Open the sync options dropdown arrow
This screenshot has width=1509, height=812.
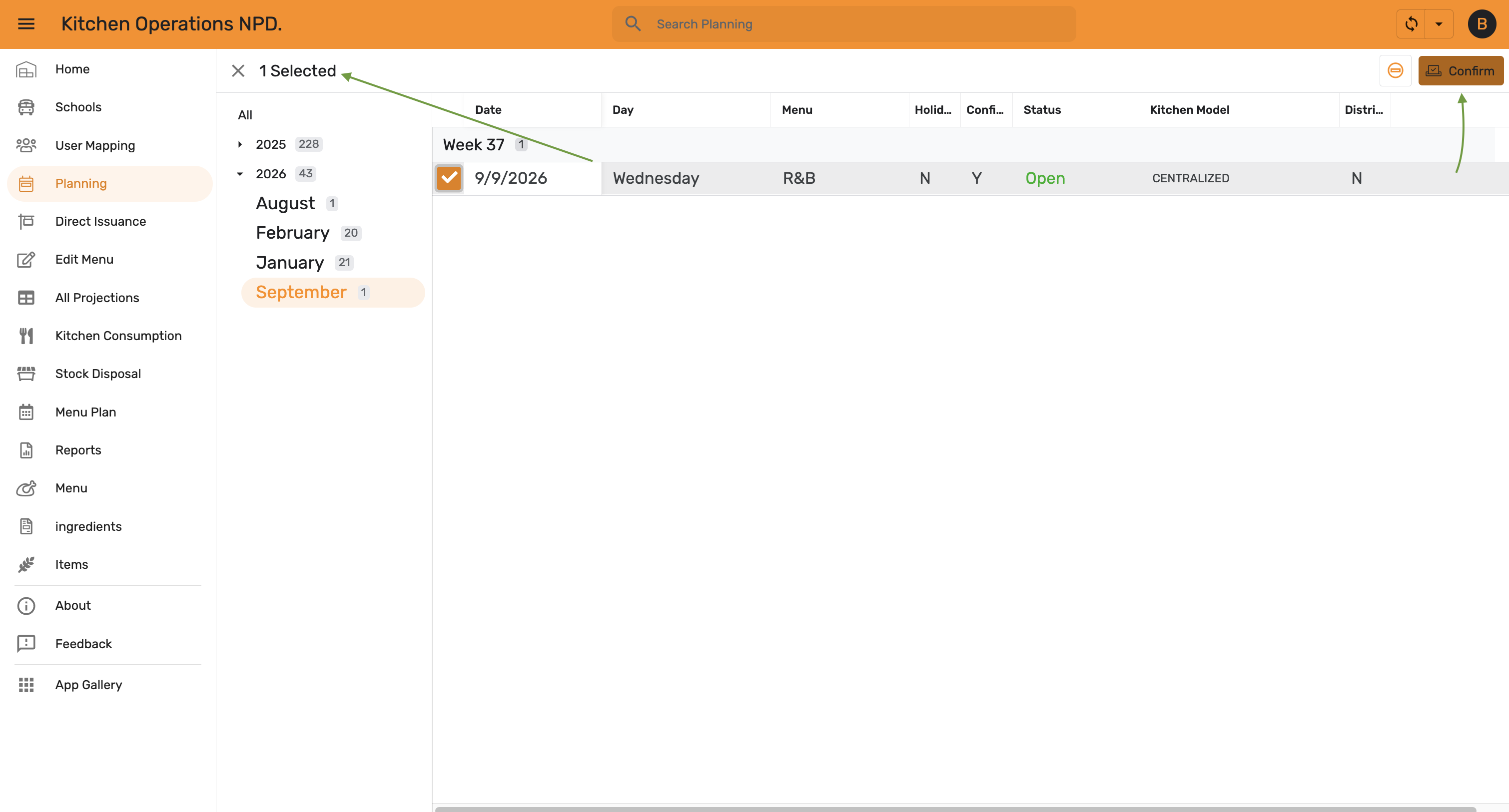pos(1439,24)
